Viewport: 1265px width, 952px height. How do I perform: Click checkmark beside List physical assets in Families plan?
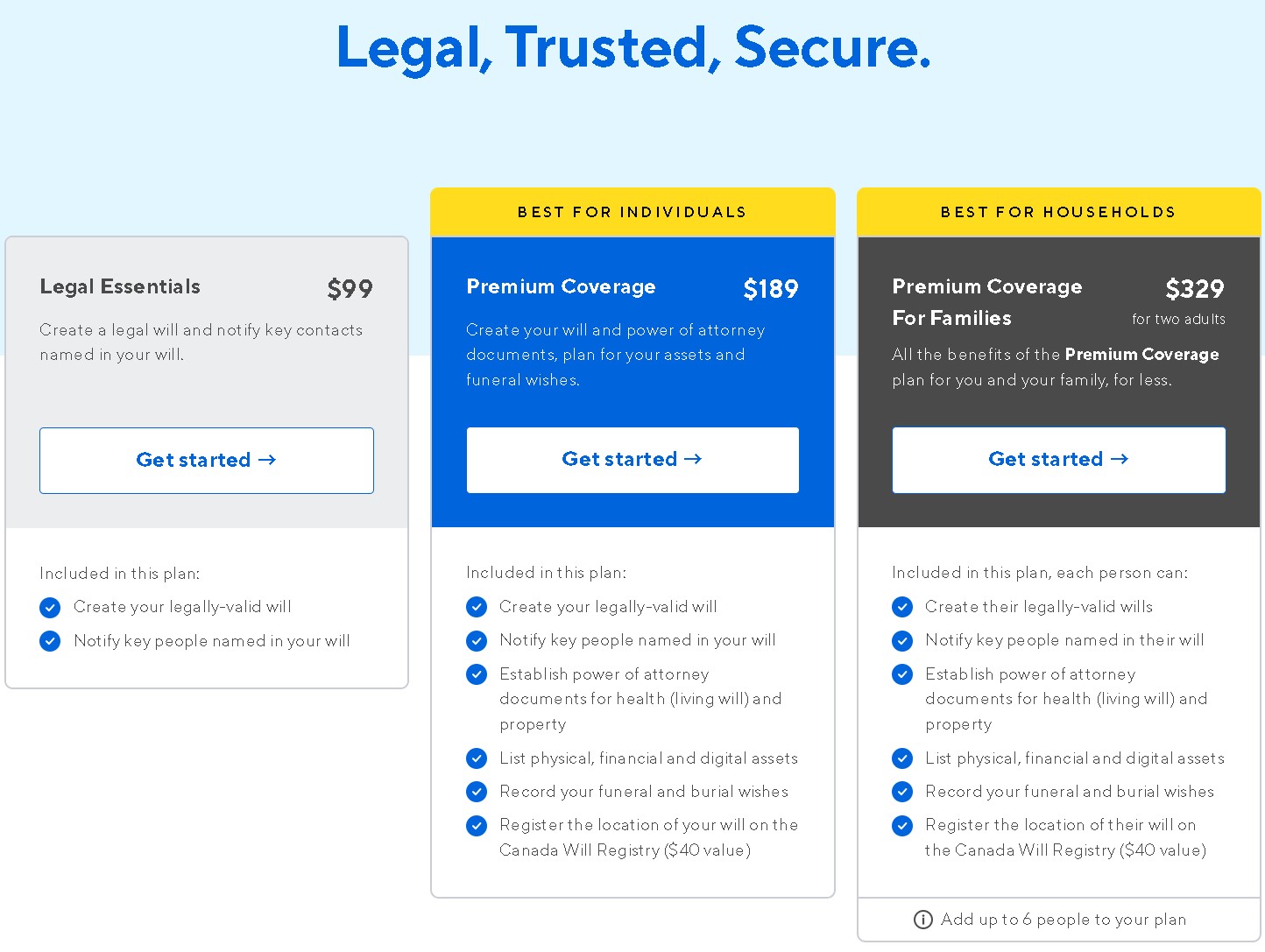tap(902, 758)
